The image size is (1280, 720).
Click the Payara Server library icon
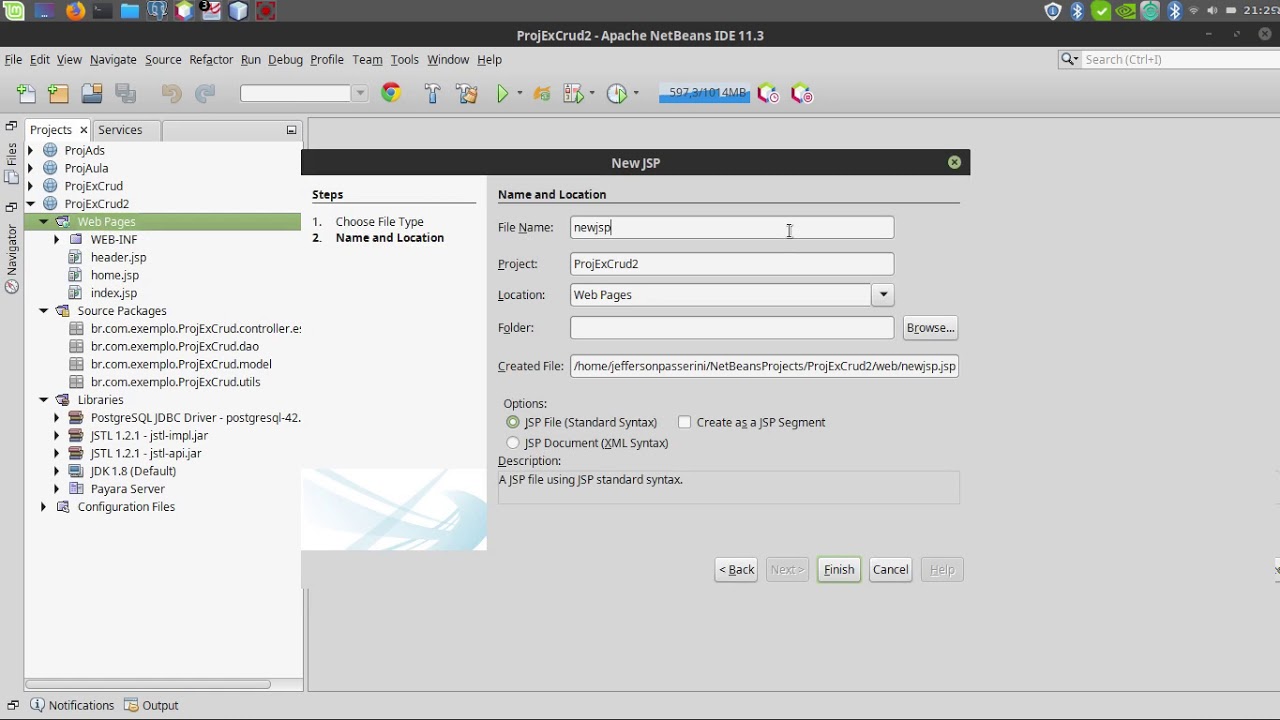(76, 489)
